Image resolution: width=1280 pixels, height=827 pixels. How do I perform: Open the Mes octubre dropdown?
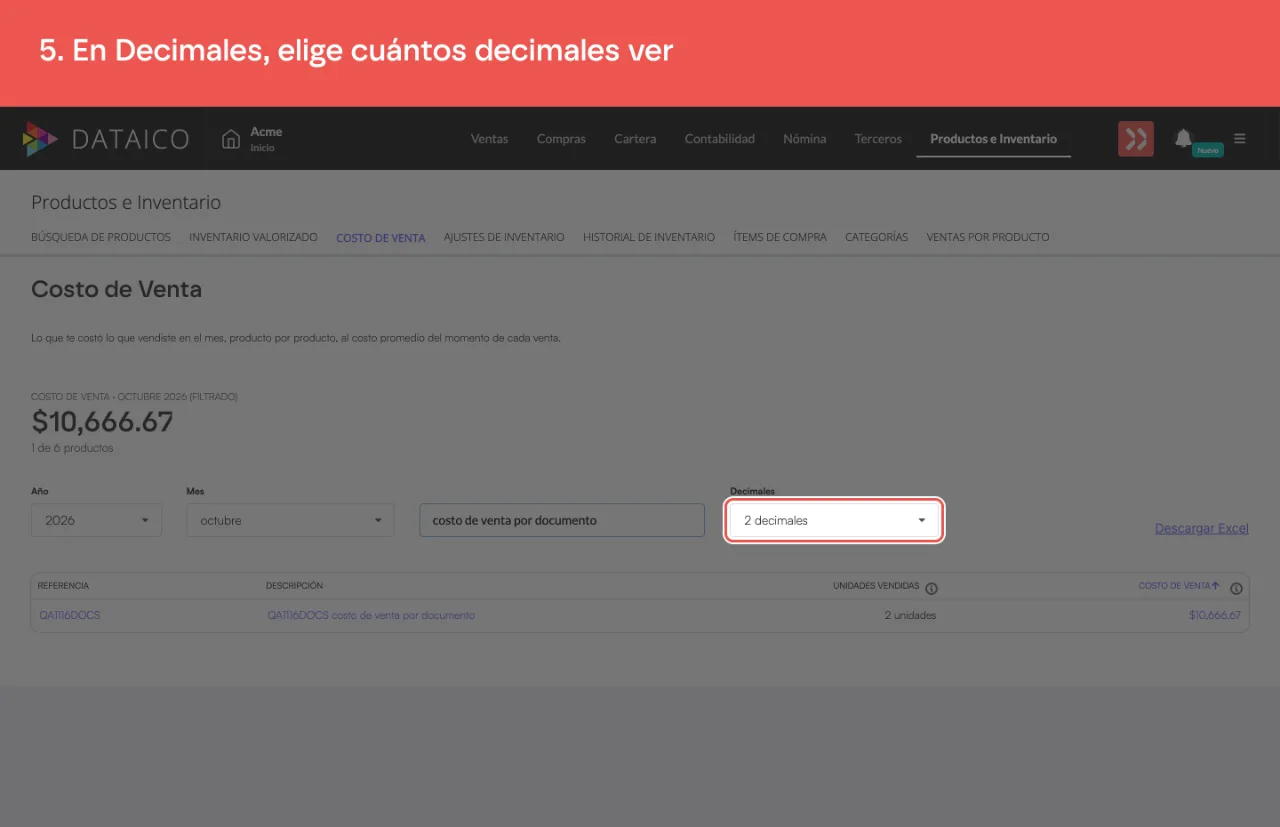click(290, 520)
